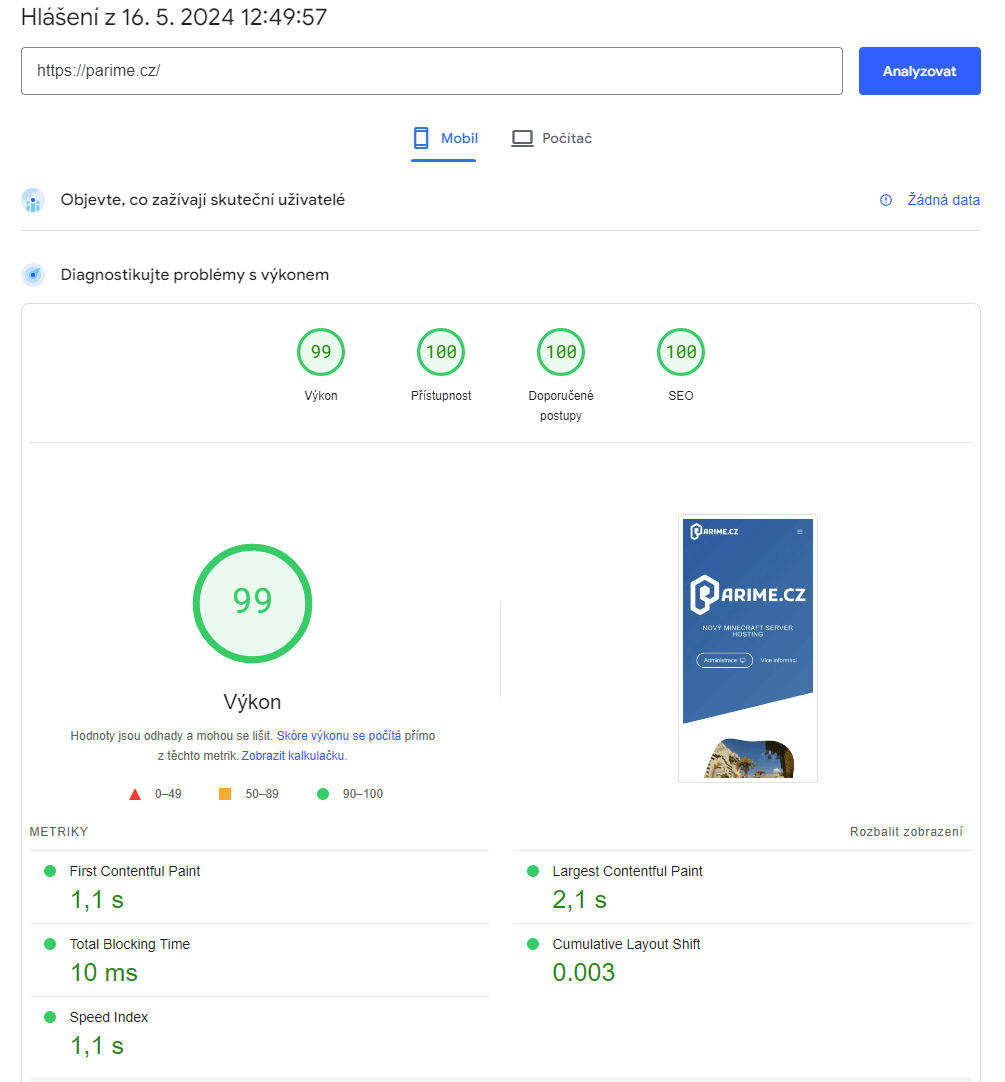Image resolution: width=1005 pixels, height=1082 pixels.
Task: Click the large 99 performance gauge
Action: pyautogui.click(x=253, y=603)
